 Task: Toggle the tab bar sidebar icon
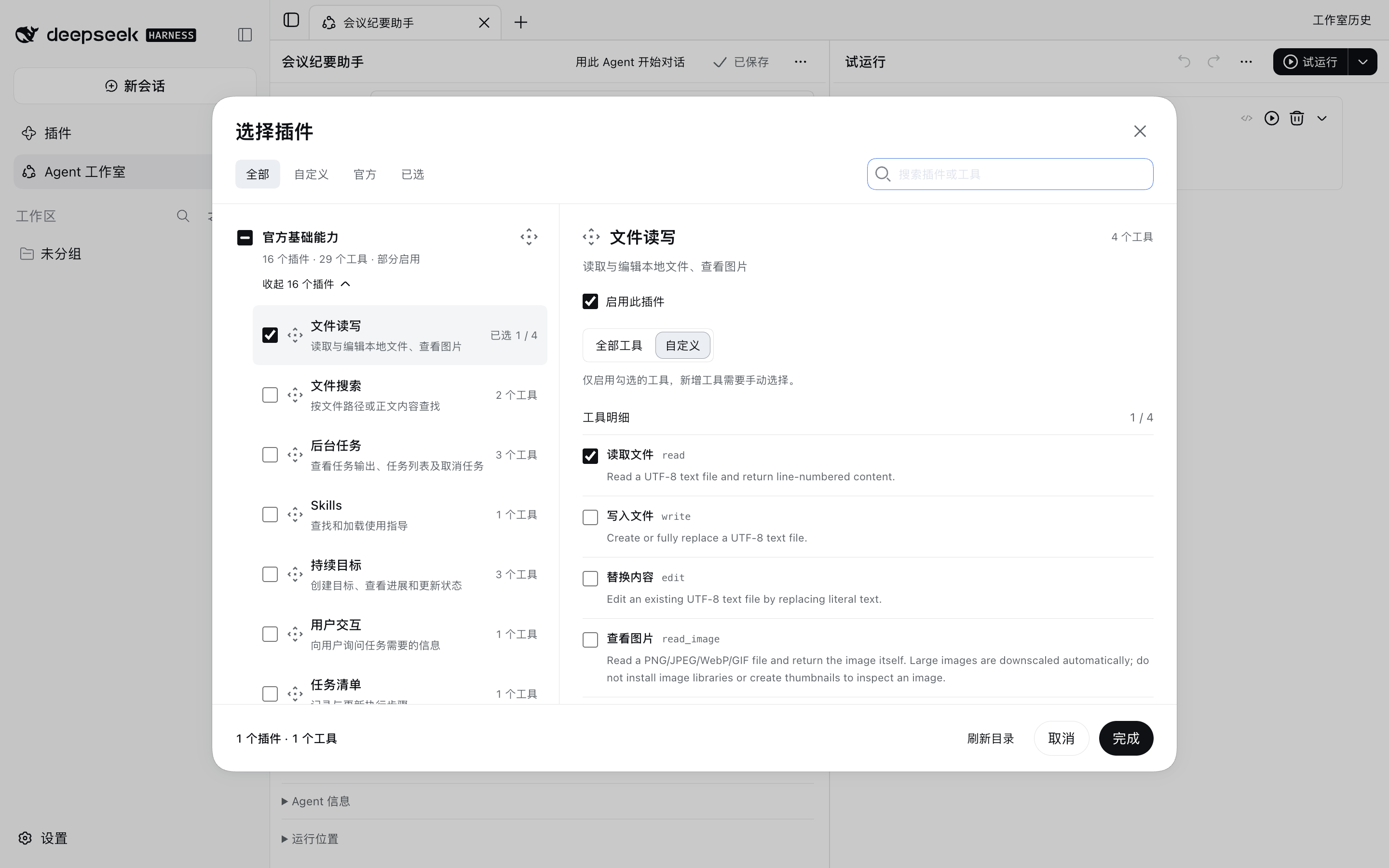click(291, 20)
